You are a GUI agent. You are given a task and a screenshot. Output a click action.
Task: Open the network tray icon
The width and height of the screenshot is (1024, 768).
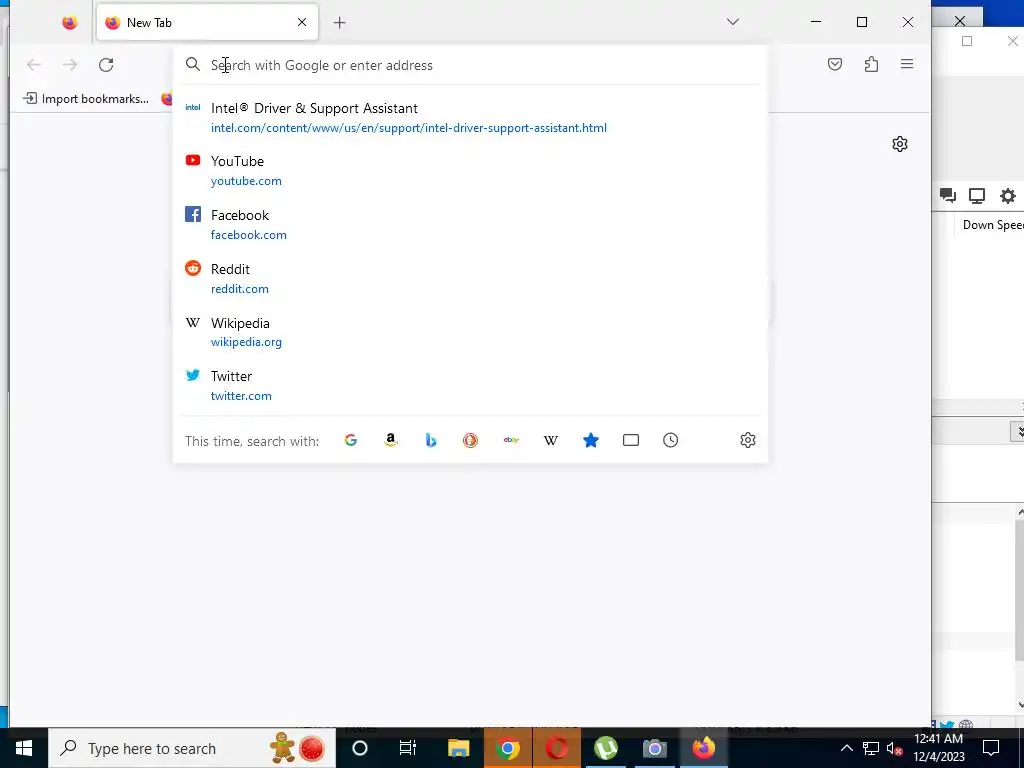tap(871, 748)
